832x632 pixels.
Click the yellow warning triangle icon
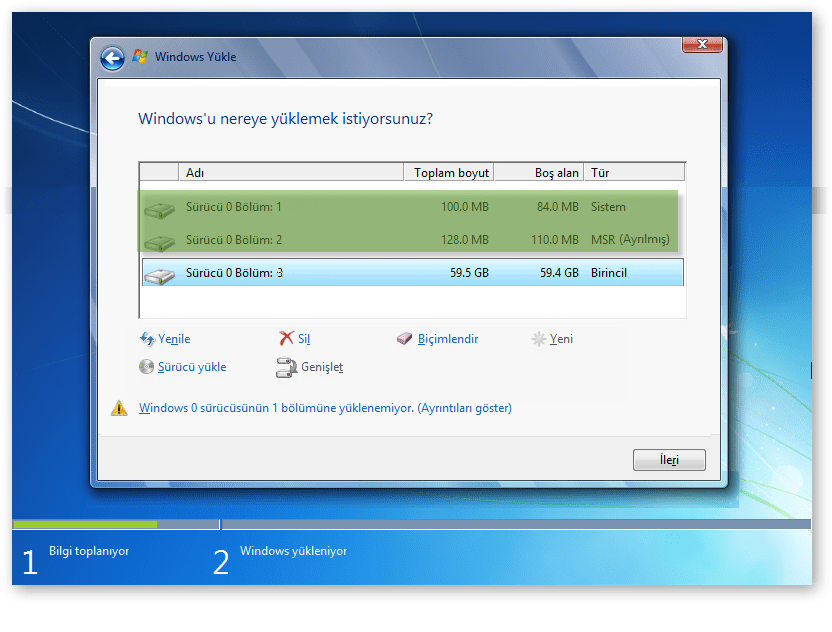coord(119,408)
